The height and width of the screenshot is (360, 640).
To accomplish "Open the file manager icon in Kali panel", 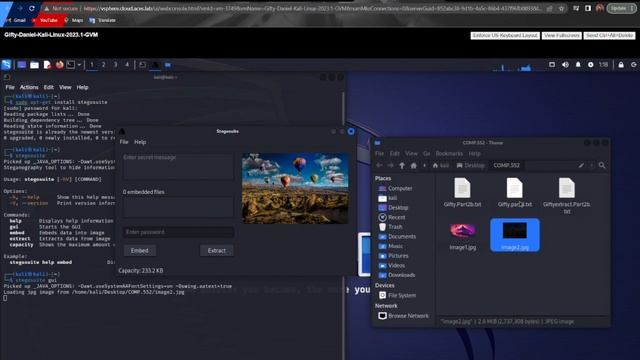I will pos(34,64).
